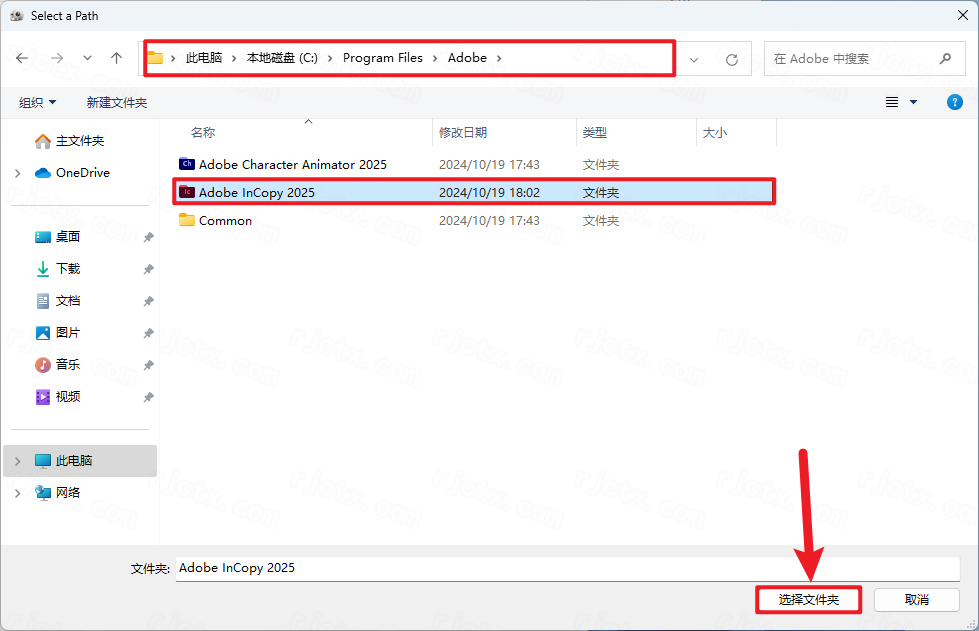Image resolution: width=979 pixels, height=631 pixels.
Task: Click the back navigation arrow
Action: click(x=21, y=58)
